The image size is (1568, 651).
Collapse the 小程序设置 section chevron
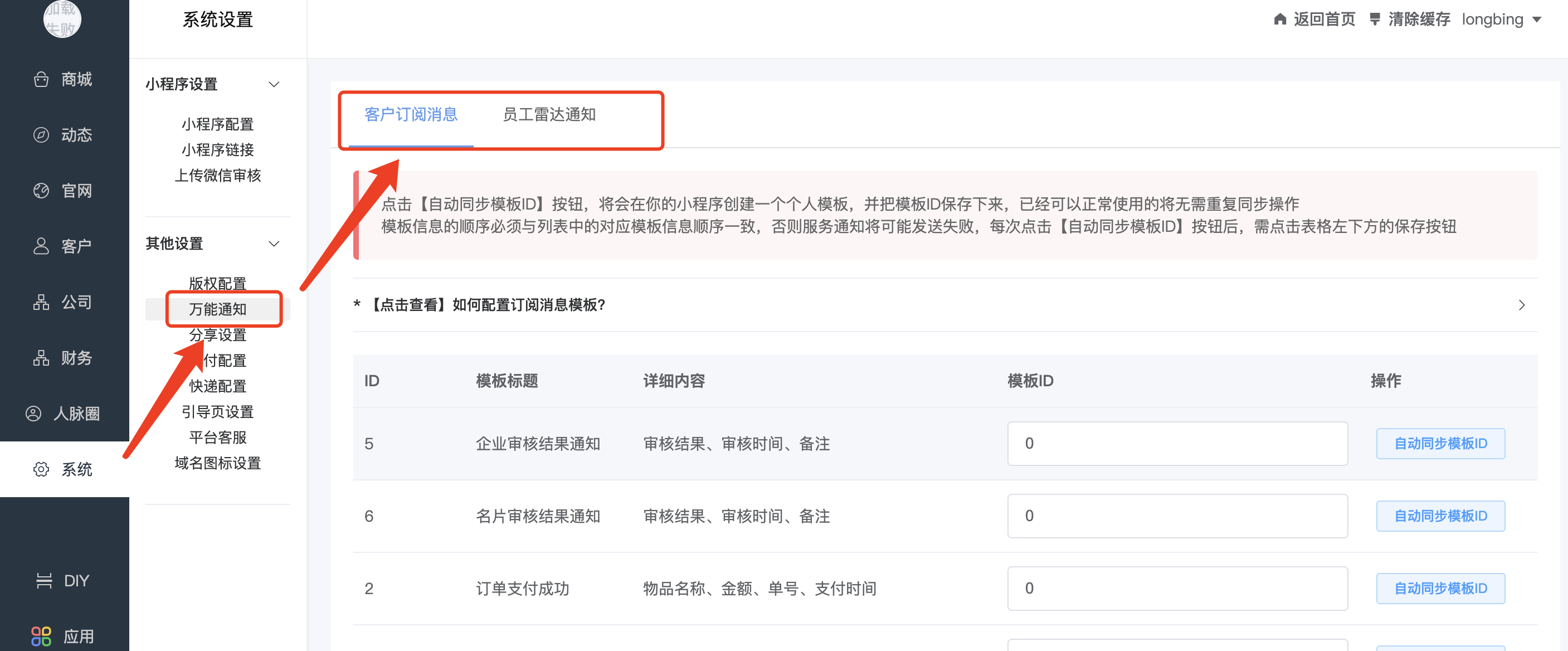pyautogui.click(x=274, y=84)
